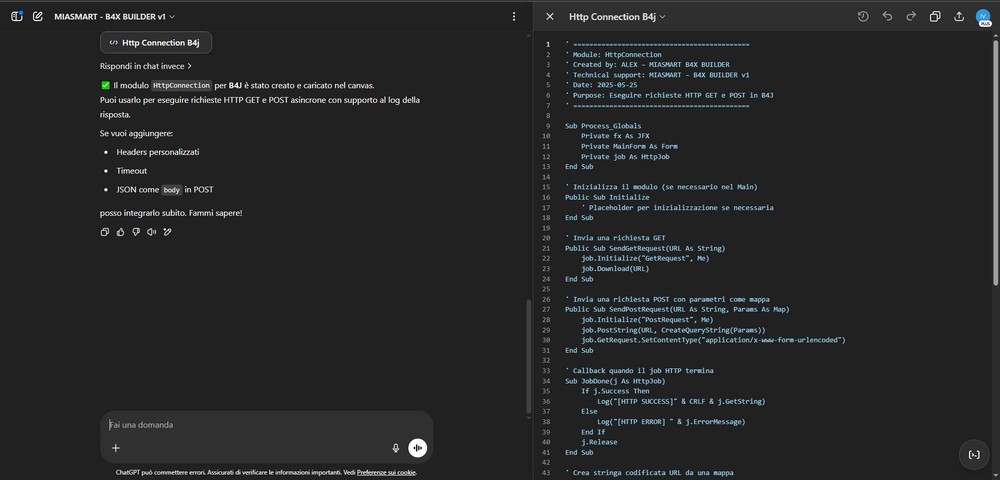Click 'j.Release' code line
This screenshot has width=1000, height=480.
[x=599, y=442]
